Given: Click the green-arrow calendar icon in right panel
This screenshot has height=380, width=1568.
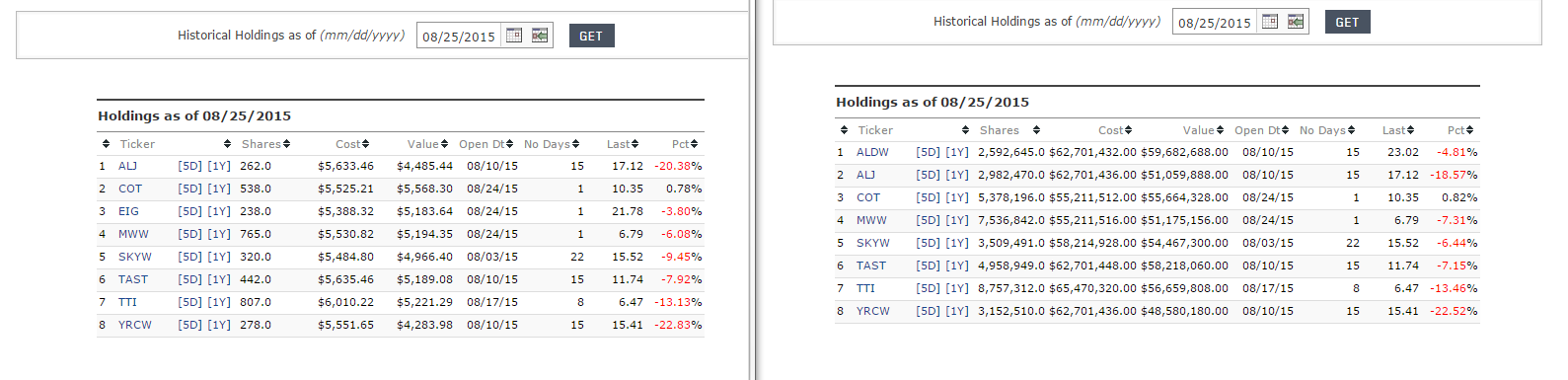Looking at the screenshot, I should point(1296,22).
